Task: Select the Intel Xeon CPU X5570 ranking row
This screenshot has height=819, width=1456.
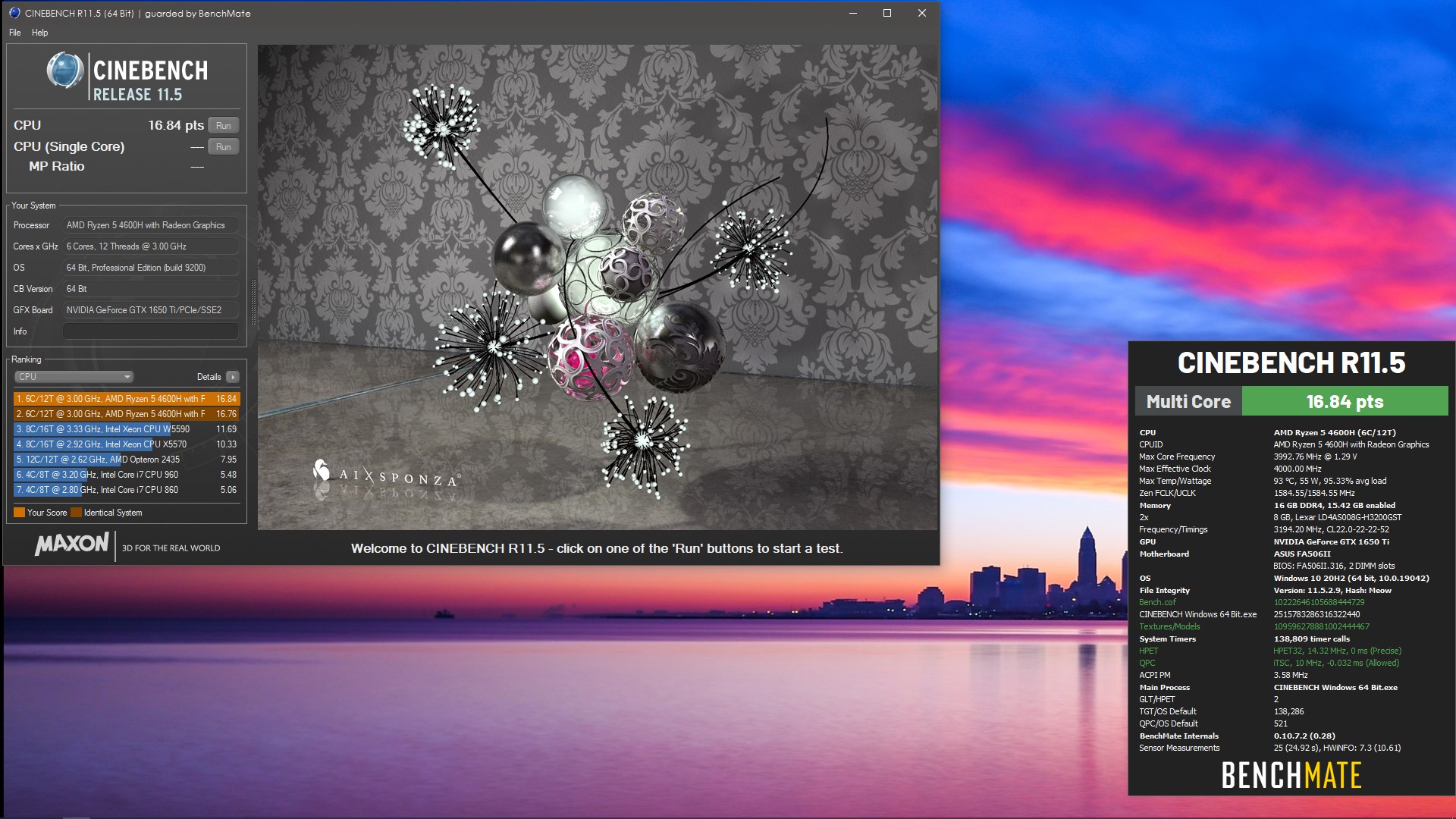Action: pyautogui.click(x=127, y=444)
